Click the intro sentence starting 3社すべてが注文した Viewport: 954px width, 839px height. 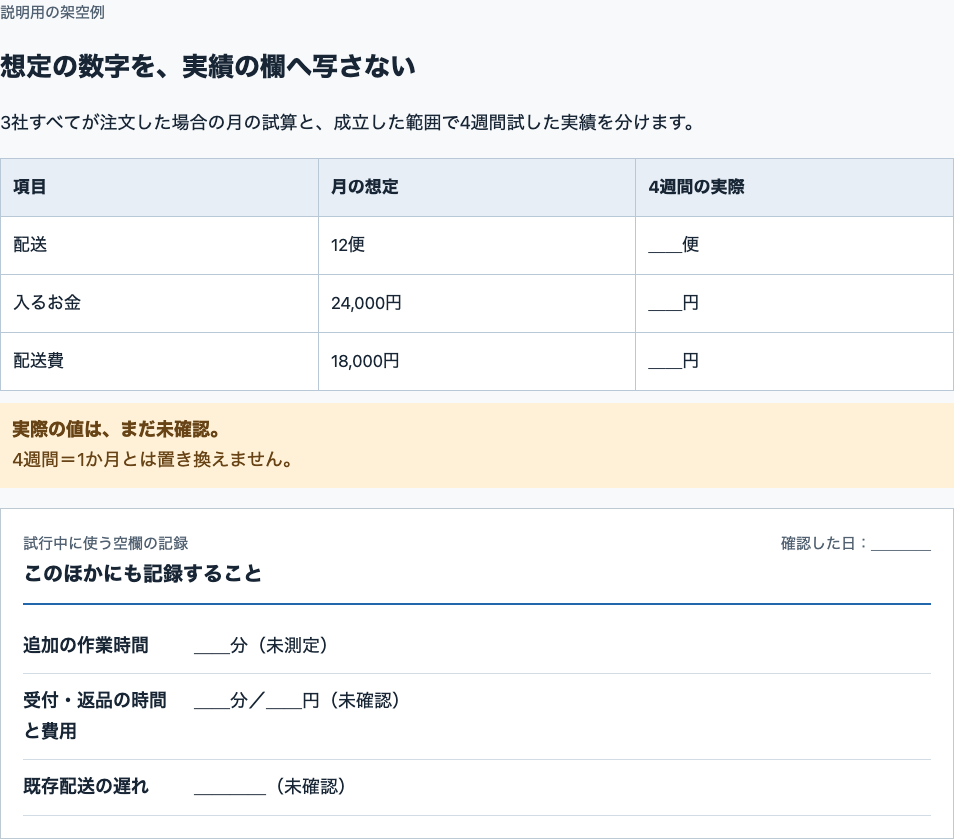[x=348, y=122]
